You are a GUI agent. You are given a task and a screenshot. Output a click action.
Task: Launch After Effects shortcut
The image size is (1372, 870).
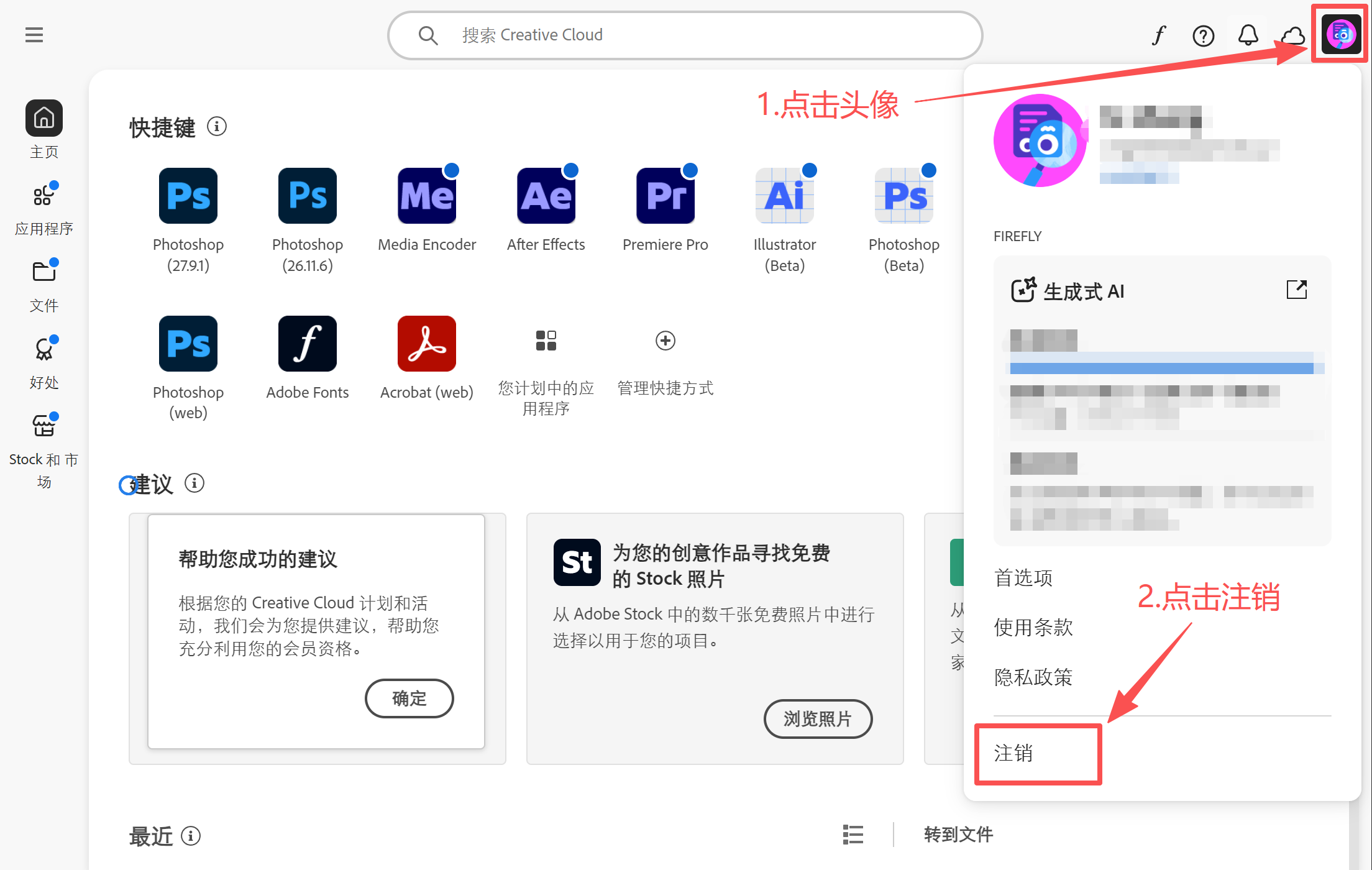[x=546, y=196]
